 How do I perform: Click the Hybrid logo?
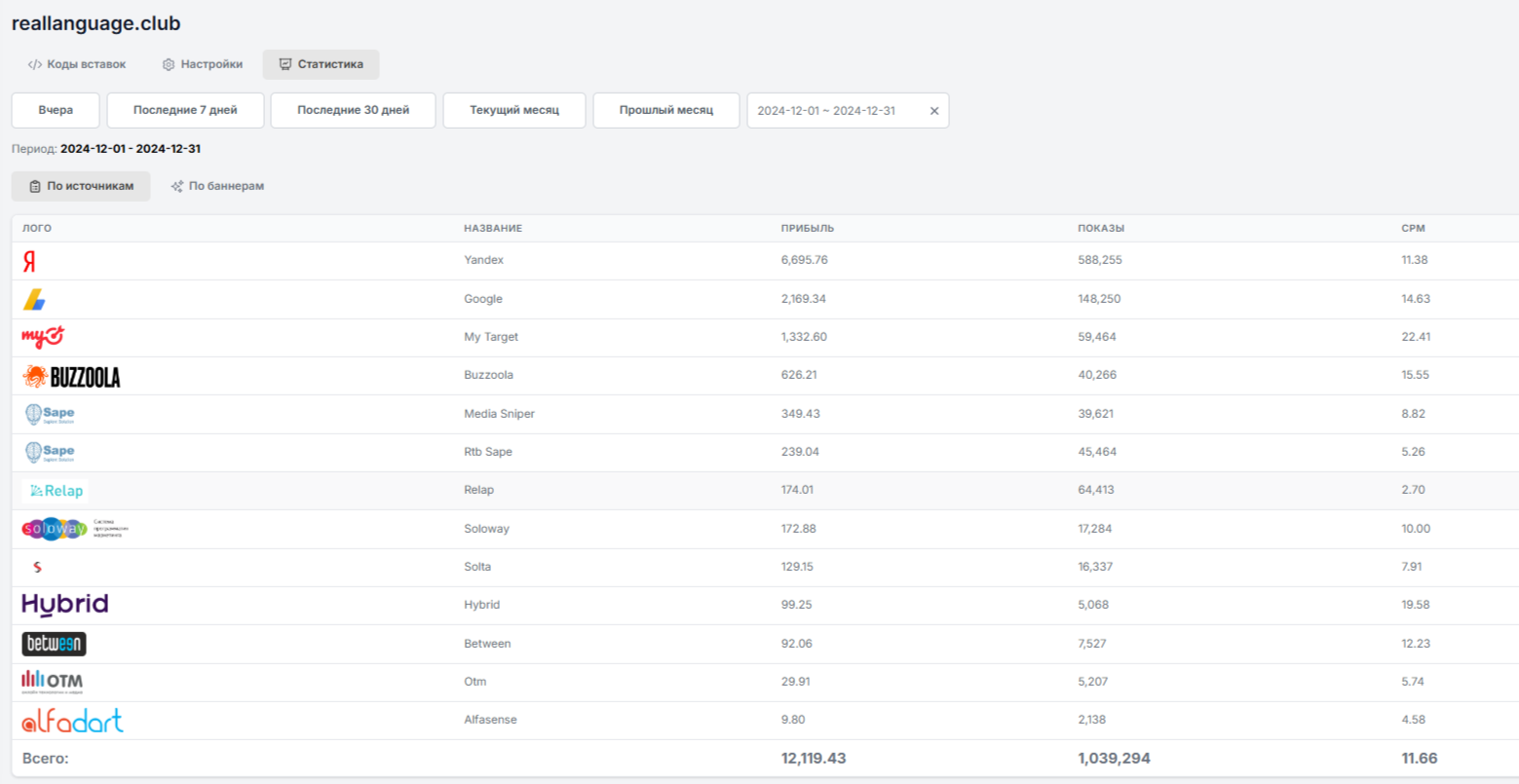tap(65, 605)
